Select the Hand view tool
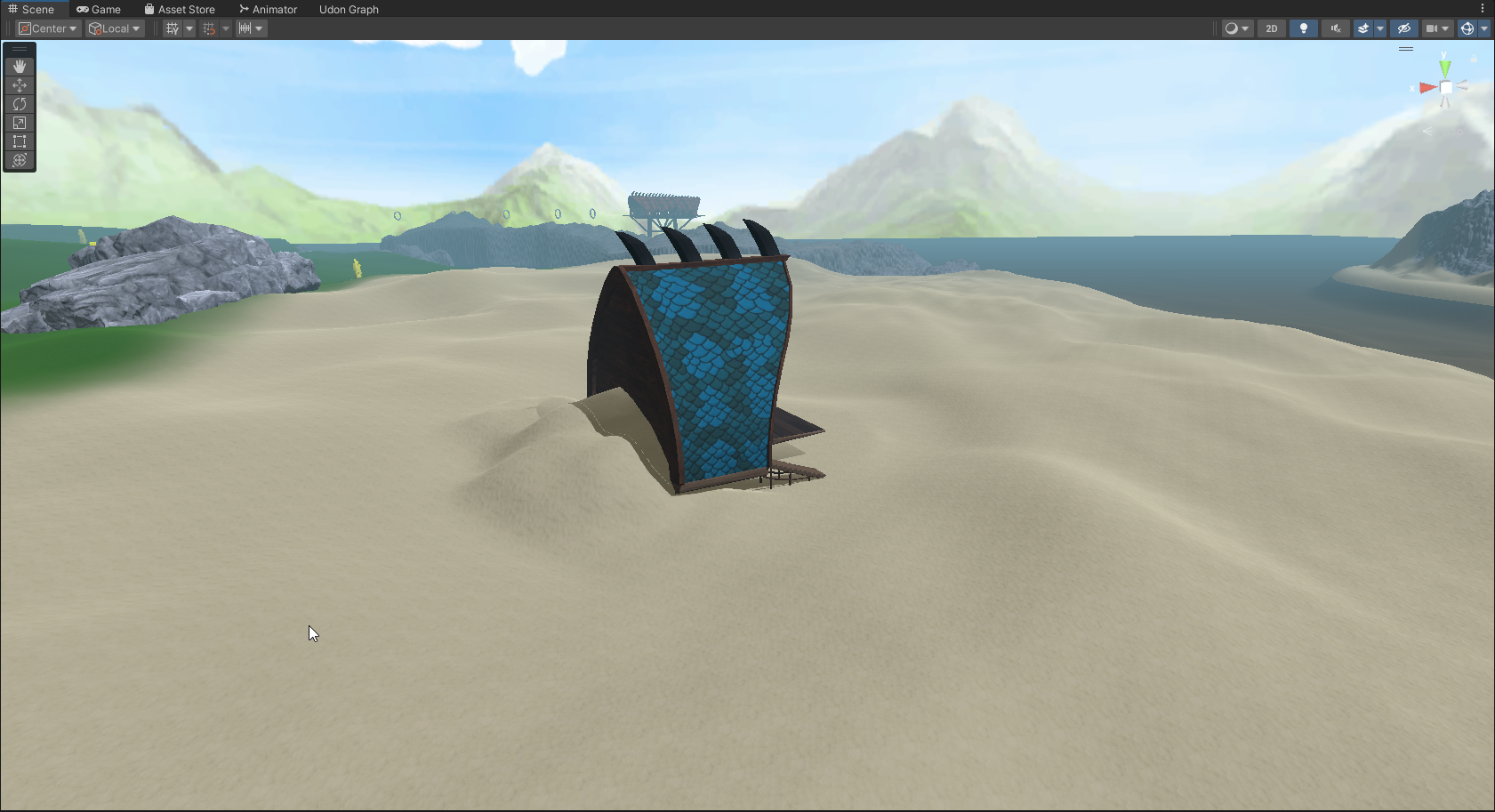1495x812 pixels. [x=20, y=67]
